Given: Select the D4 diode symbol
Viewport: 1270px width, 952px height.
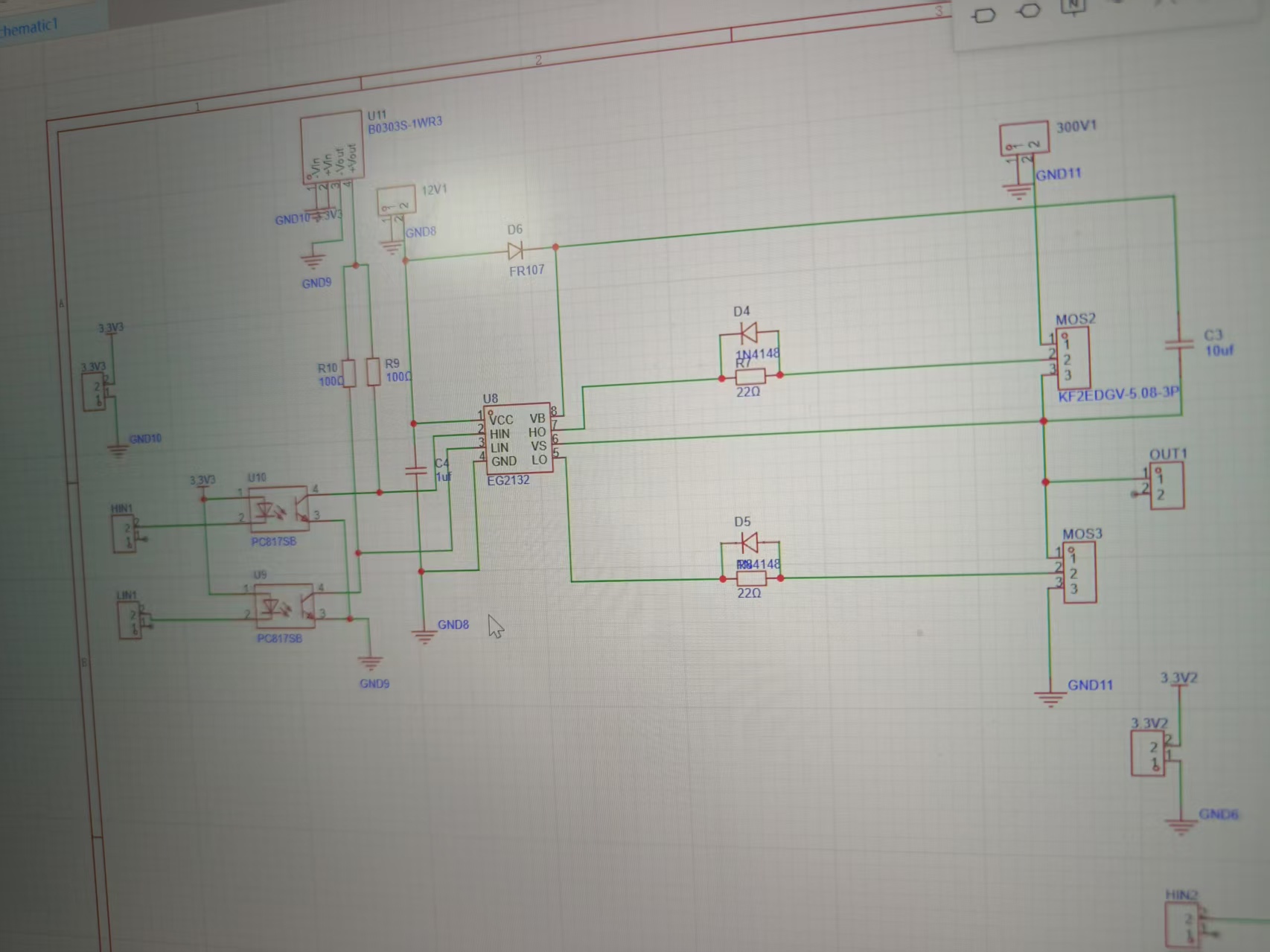Looking at the screenshot, I should click(748, 332).
